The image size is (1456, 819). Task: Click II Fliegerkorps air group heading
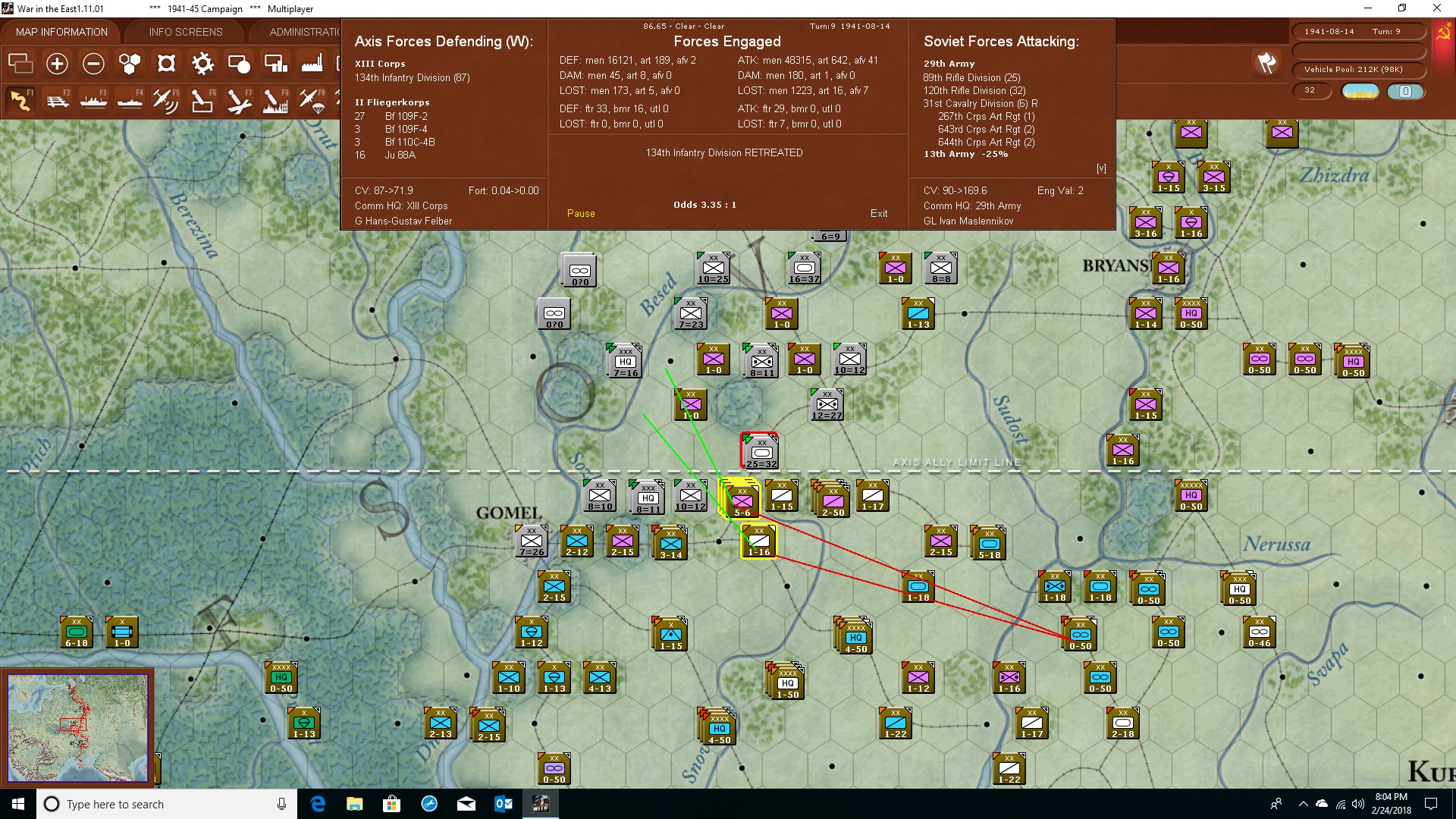click(392, 102)
